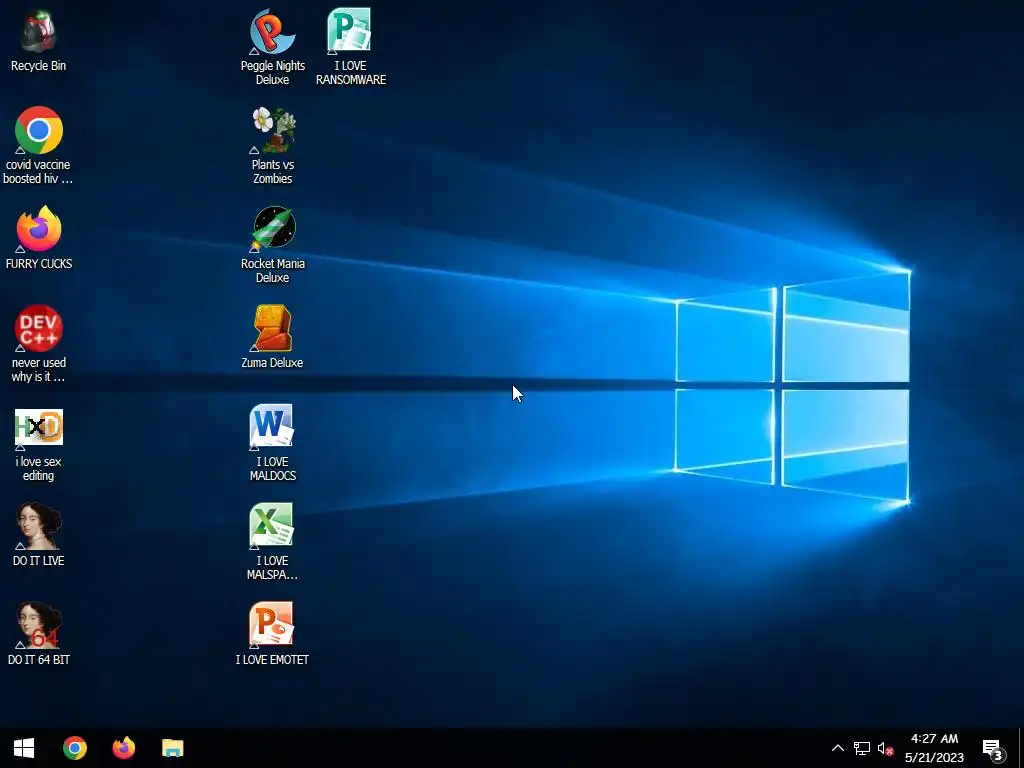Select the Firefox desktop shortcut
Image resolution: width=1024 pixels, height=768 pixels.
[x=39, y=238]
